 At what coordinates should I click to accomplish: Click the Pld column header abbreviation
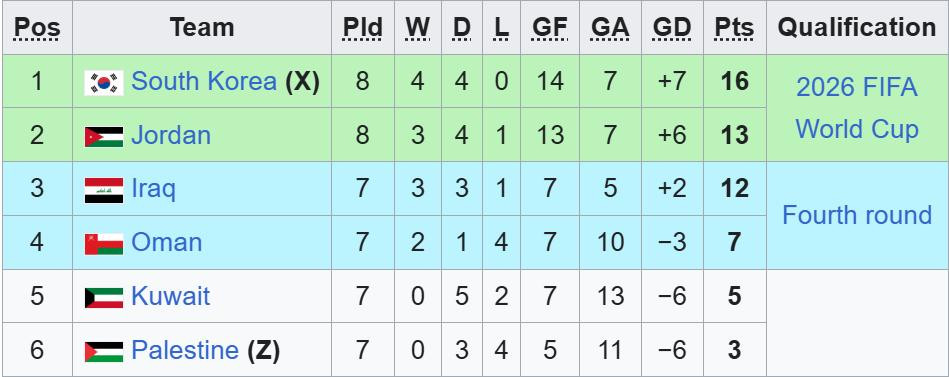[x=363, y=28]
